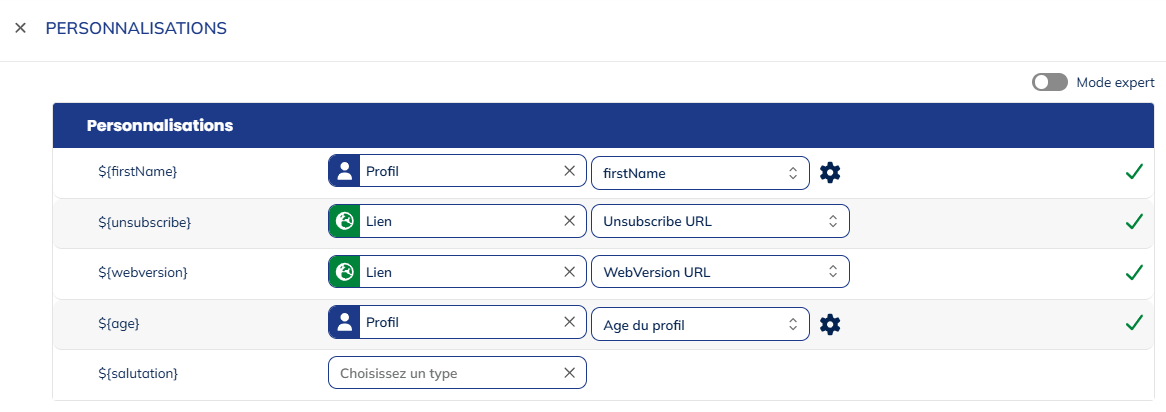Enable the Mode expert switch

tap(1049, 82)
